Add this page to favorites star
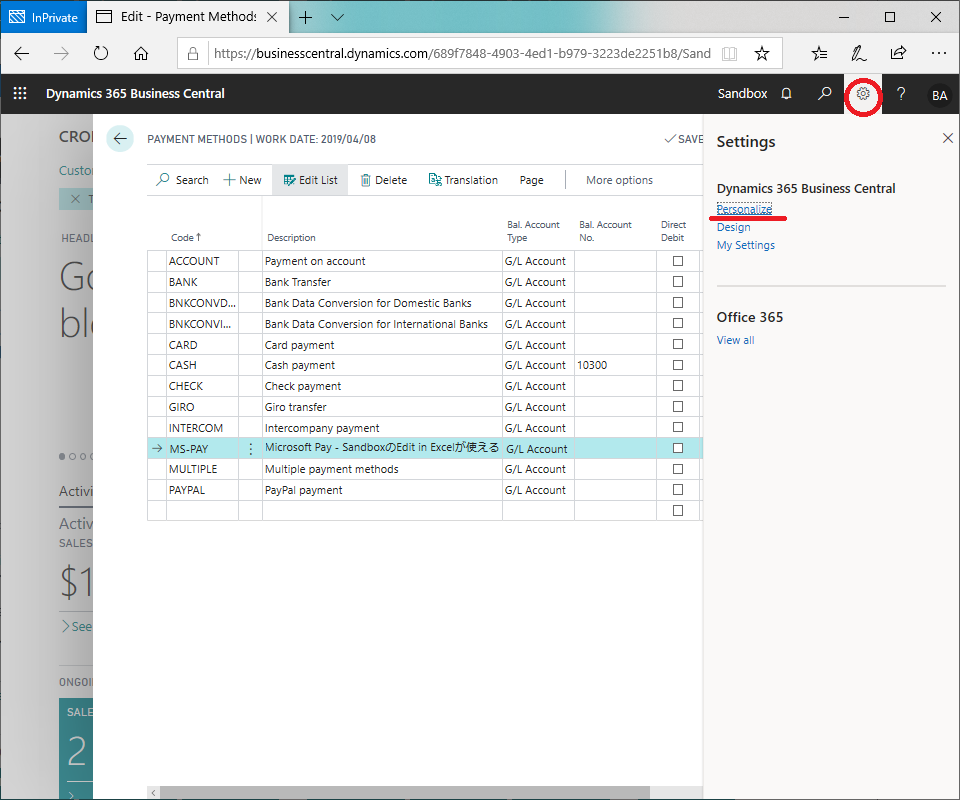This screenshot has width=960, height=800. (762, 54)
